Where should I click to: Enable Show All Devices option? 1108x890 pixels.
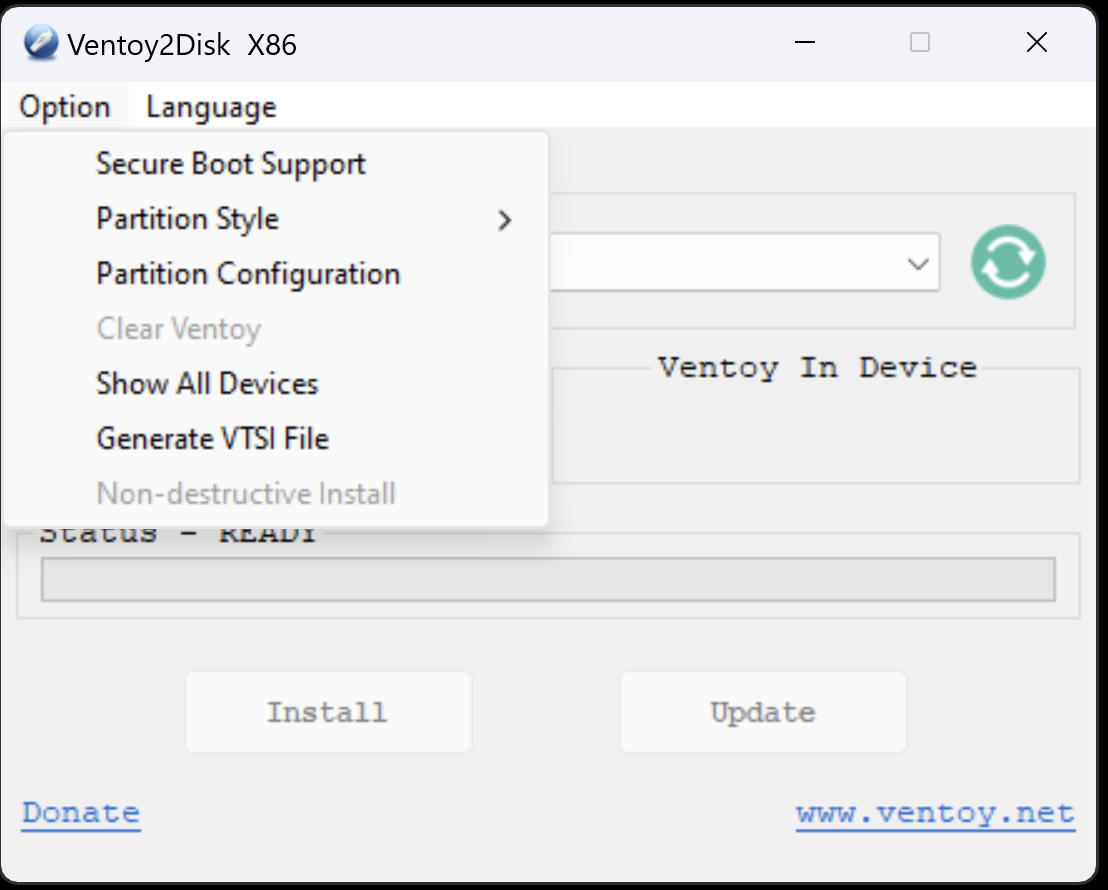tap(207, 384)
